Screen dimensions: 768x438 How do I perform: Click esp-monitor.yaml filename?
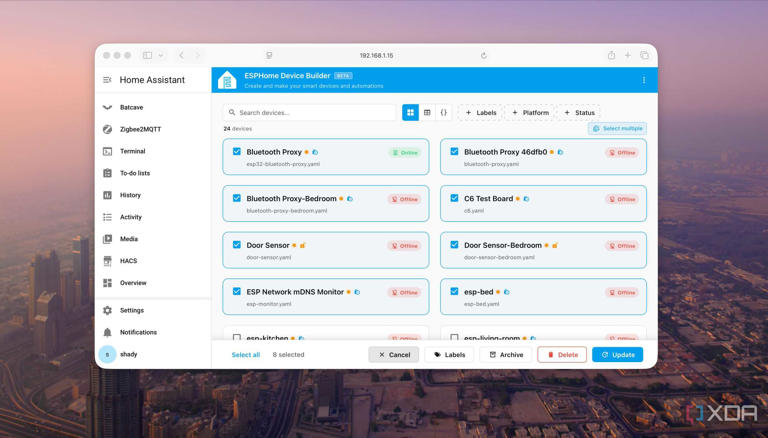coord(269,304)
